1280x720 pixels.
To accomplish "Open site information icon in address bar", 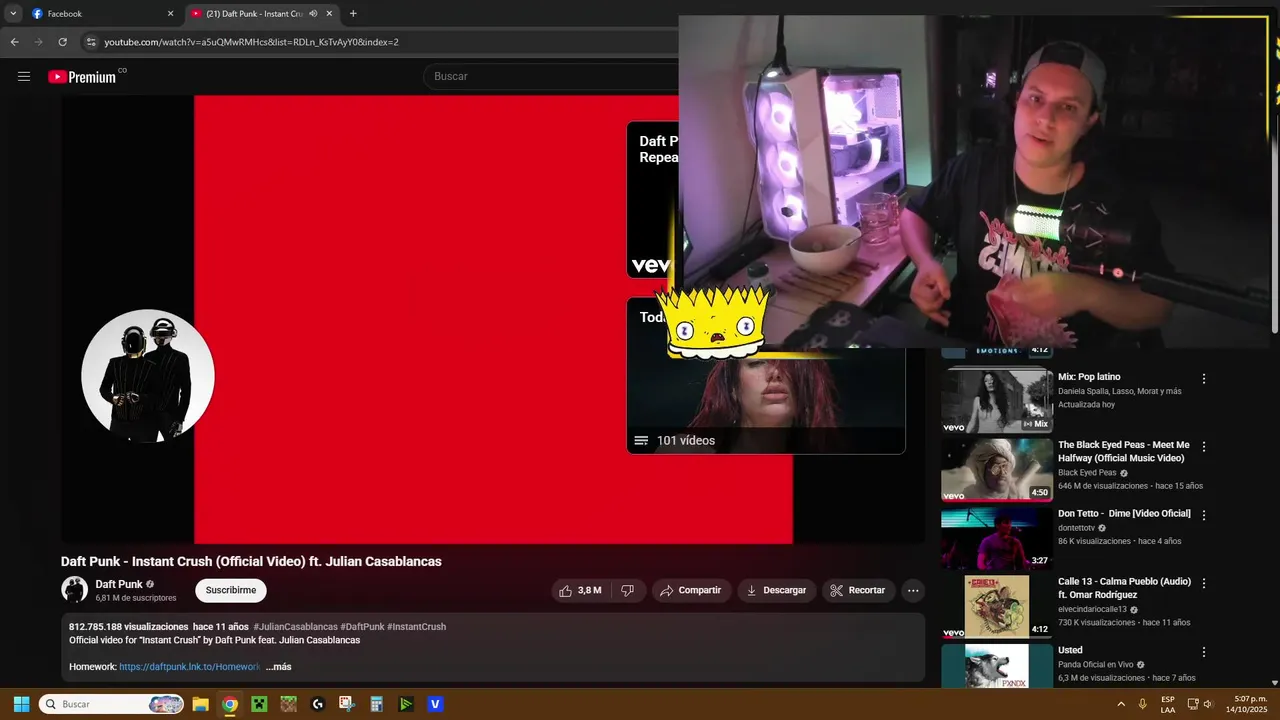I will [x=91, y=42].
